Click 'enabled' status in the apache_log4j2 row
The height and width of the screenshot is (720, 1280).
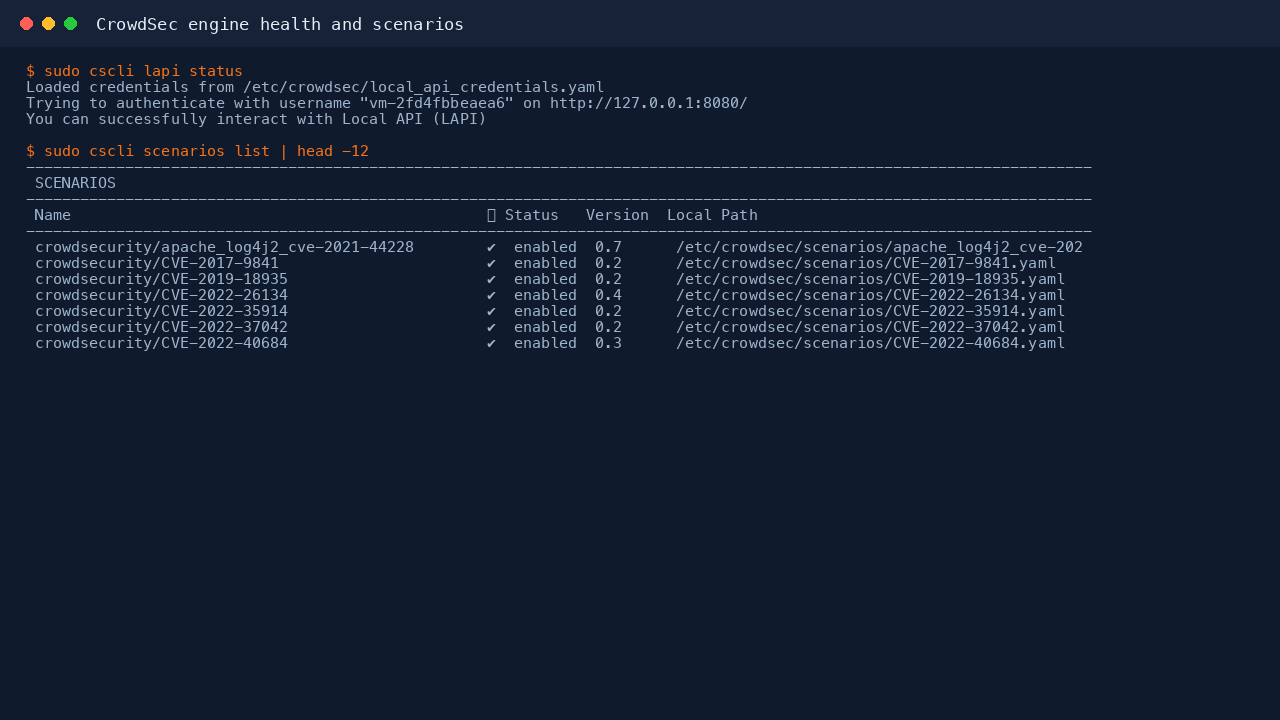click(x=545, y=247)
